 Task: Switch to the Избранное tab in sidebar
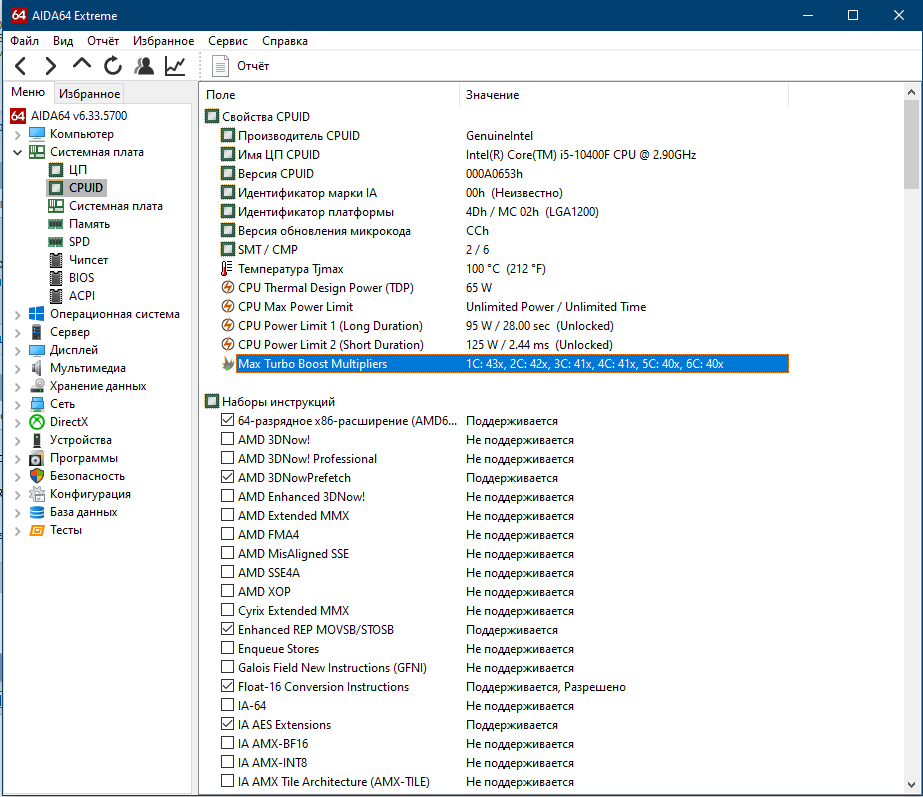pos(89,94)
